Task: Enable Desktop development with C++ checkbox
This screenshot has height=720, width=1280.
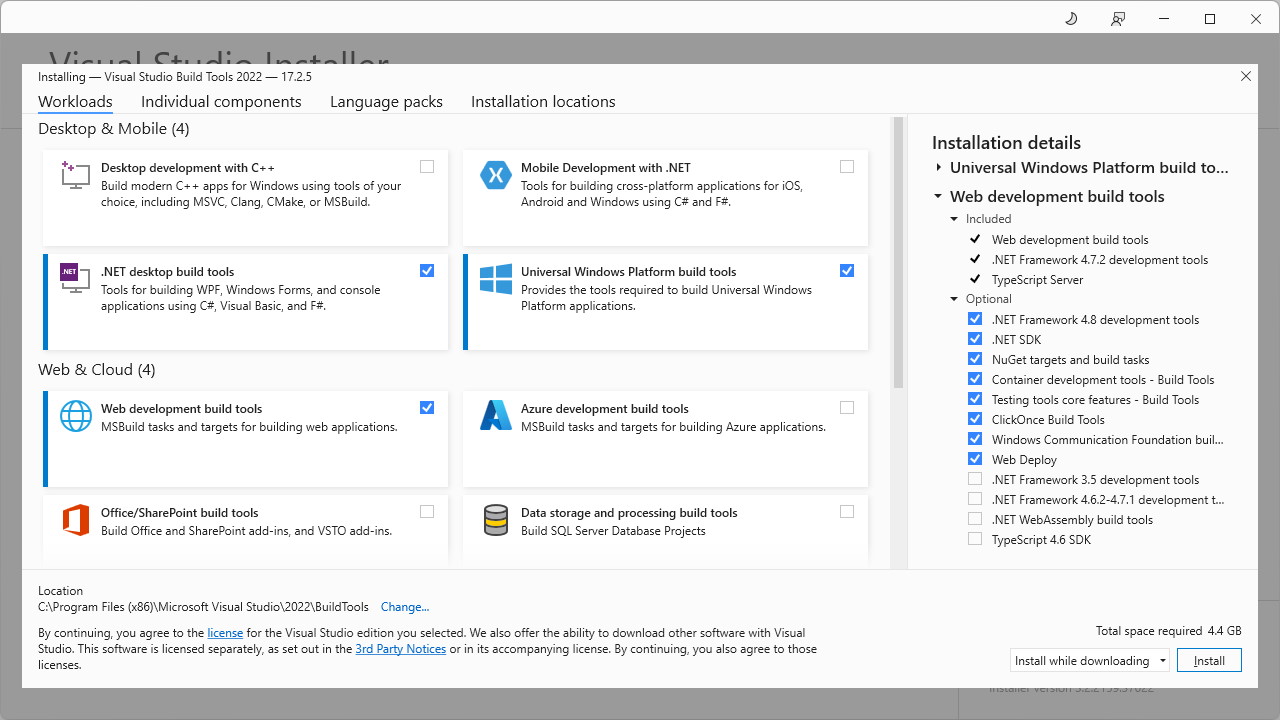Action: point(427,167)
